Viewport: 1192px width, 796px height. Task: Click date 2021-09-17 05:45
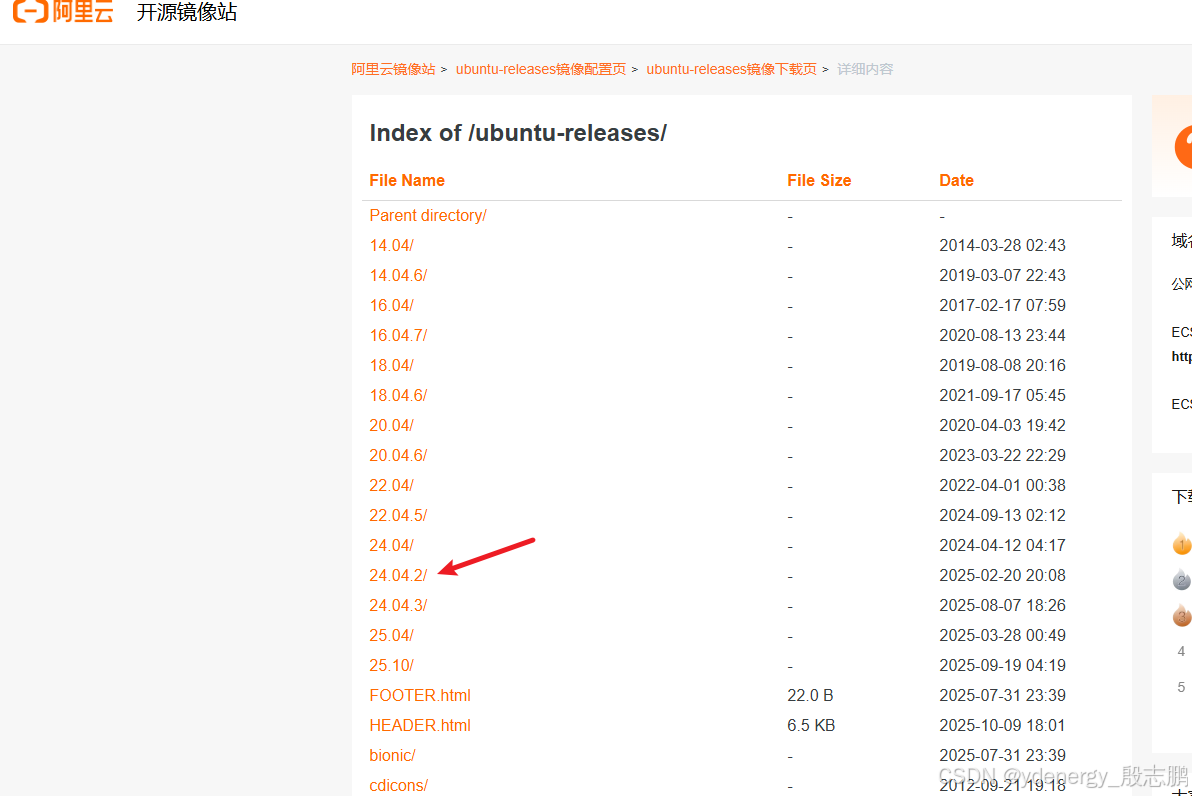[x=1002, y=395]
